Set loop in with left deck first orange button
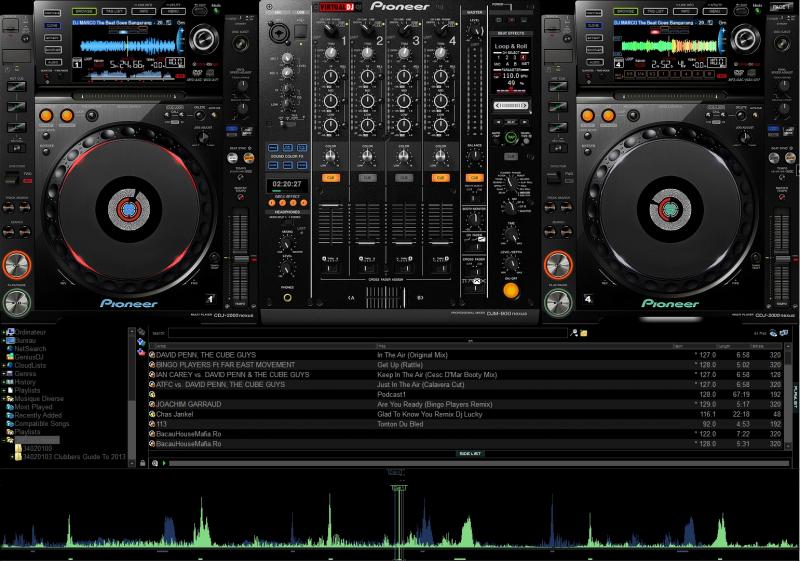The image size is (800, 561). coord(46,116)
